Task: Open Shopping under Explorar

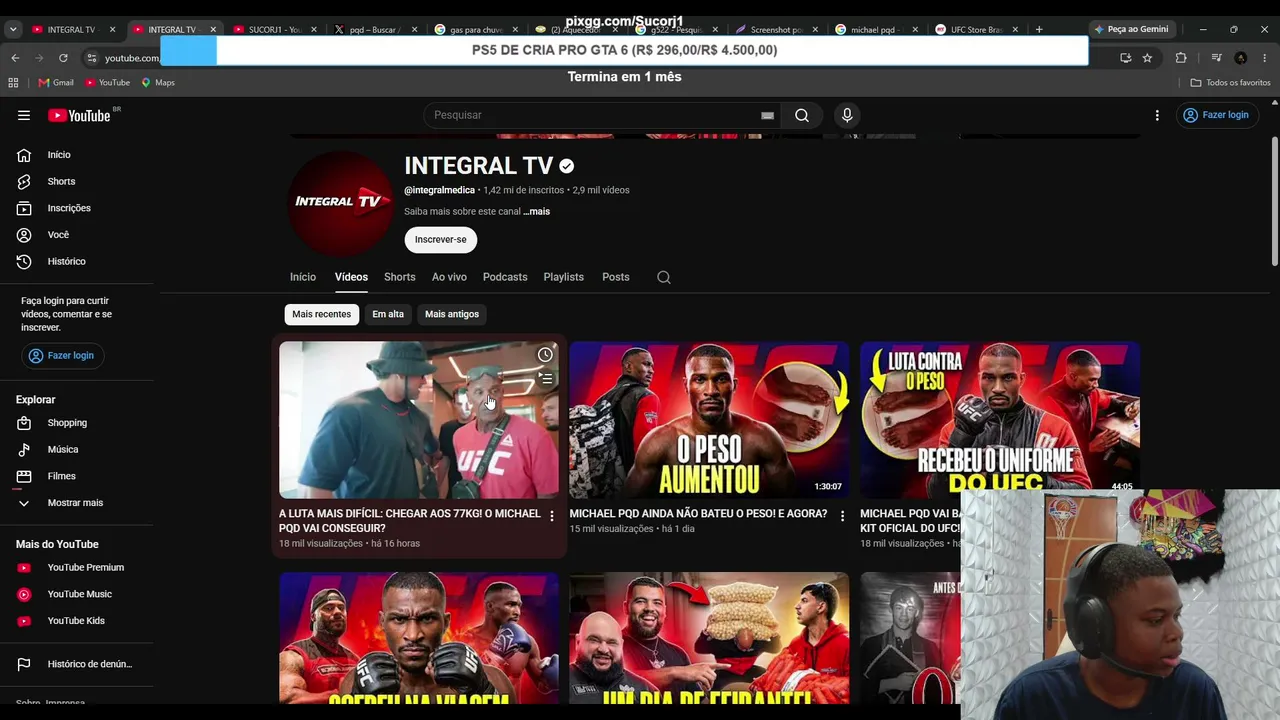Action: 67,423
